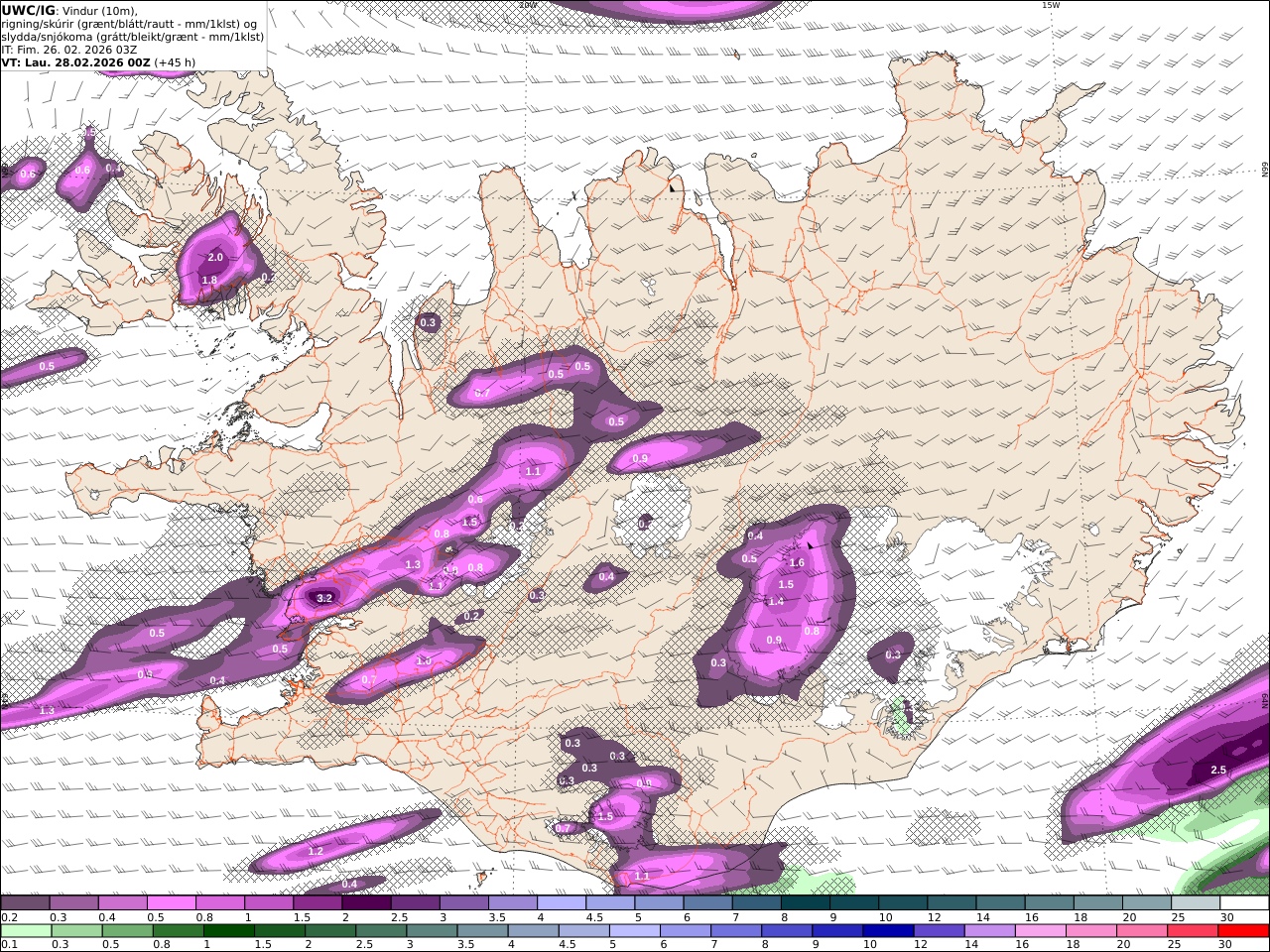The width and height of the screenshot is (1270, 952).
Task: Click the 1.6 precipitation value label
Action: [796, 562]
